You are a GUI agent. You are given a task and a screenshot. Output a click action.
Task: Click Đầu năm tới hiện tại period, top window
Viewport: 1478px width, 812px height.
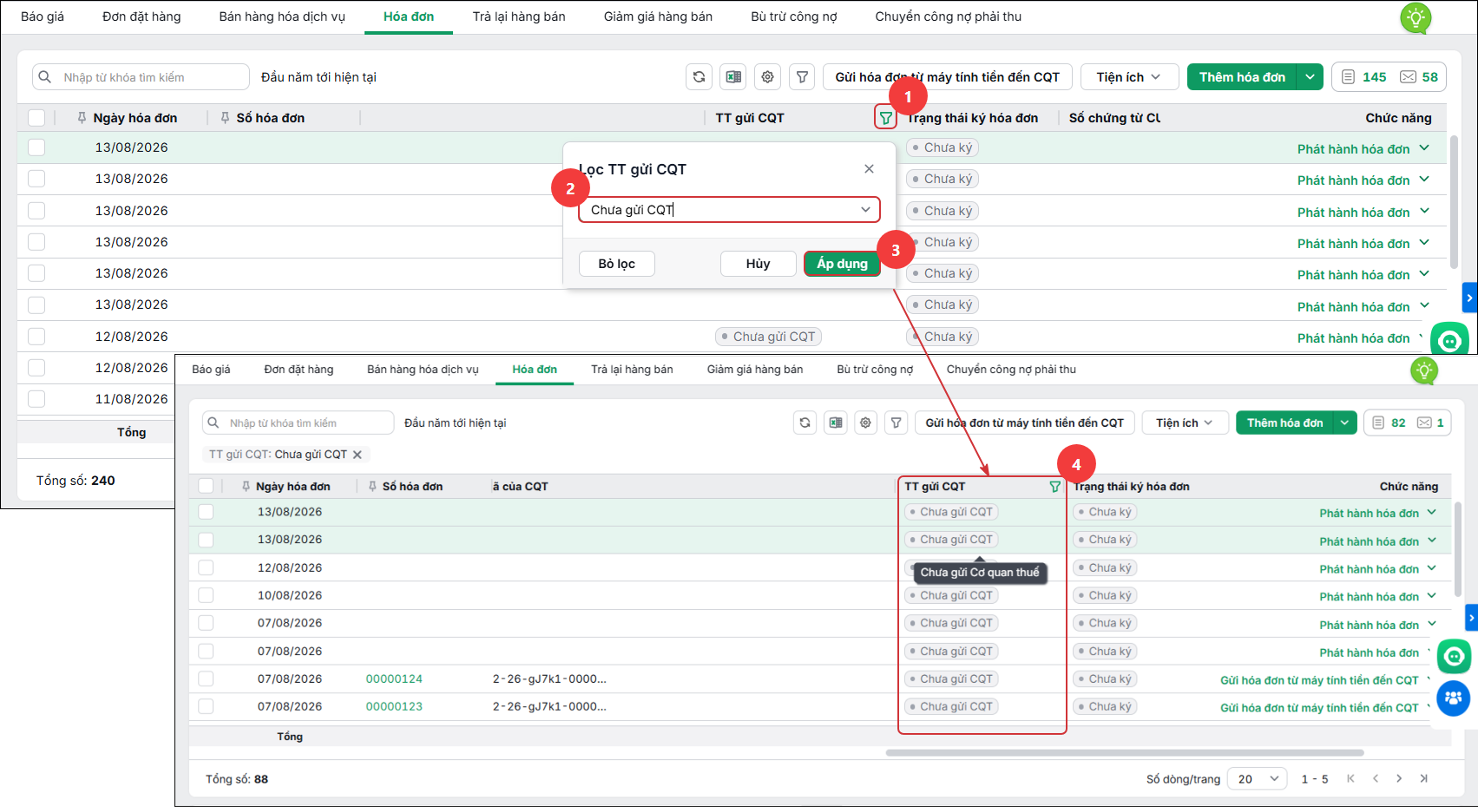[x=319, y=77]
